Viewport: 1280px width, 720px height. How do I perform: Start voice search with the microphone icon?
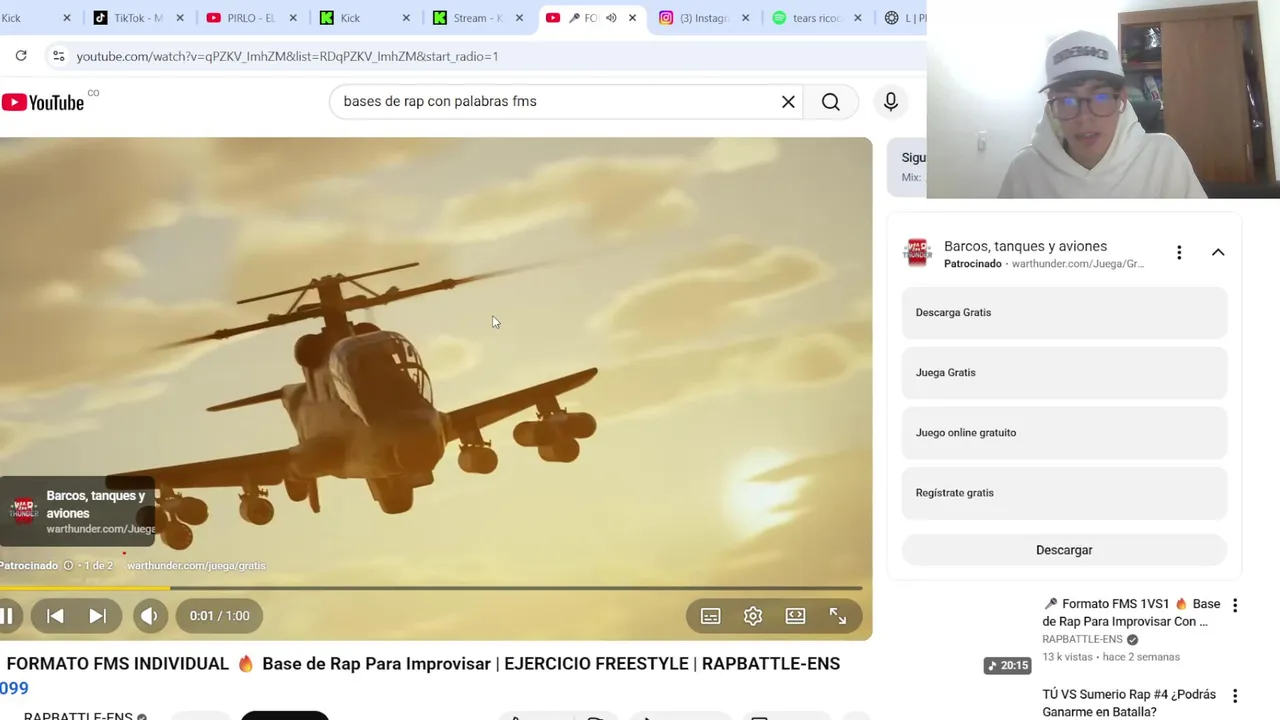click(890, 101)
